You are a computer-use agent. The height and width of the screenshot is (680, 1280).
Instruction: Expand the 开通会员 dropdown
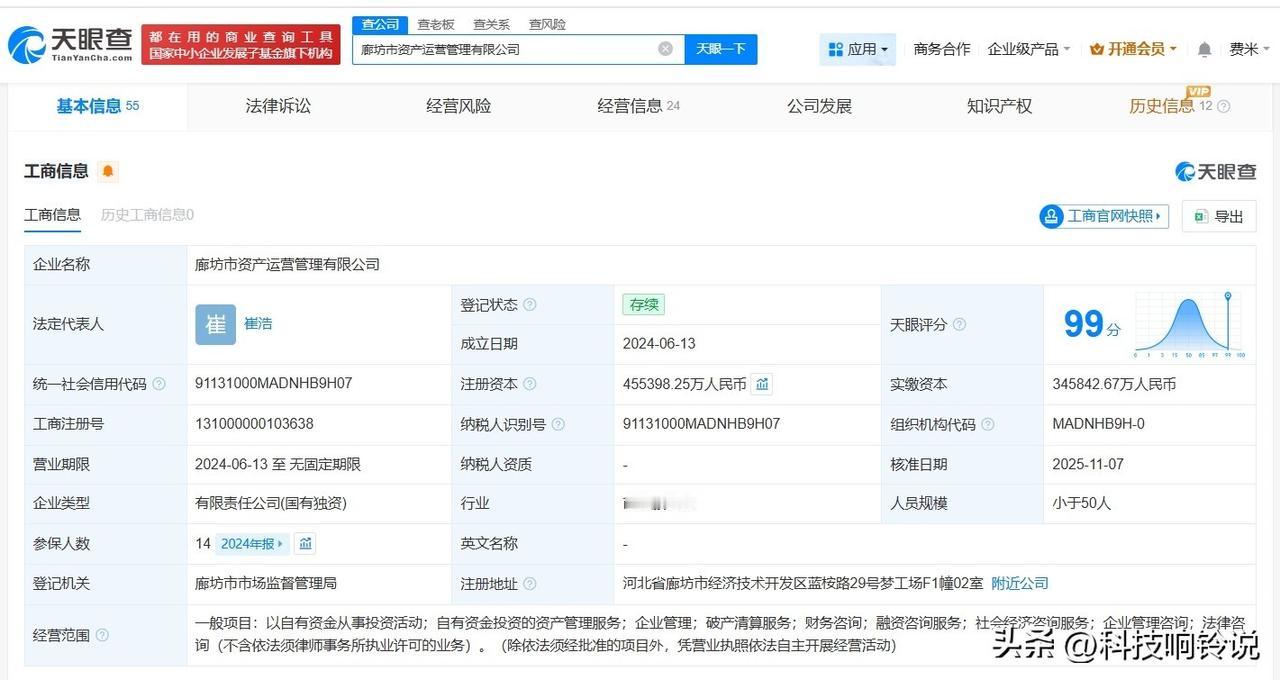click(x=1133, y=49)
